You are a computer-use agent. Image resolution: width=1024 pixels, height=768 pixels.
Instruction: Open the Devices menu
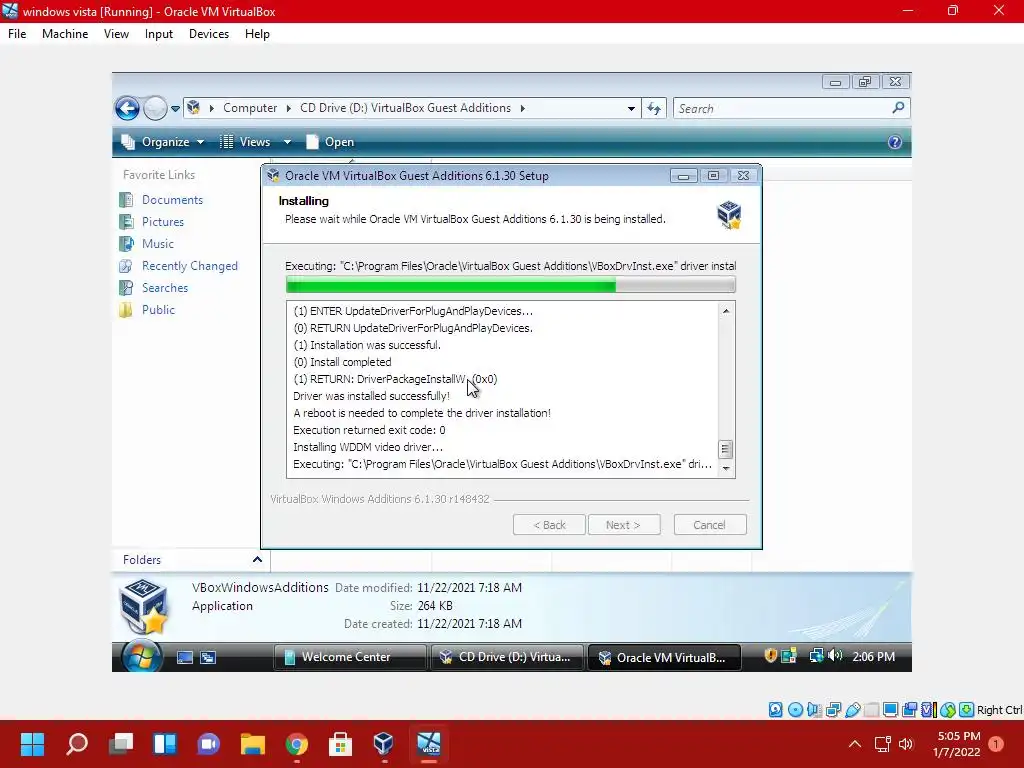point(209,34)
